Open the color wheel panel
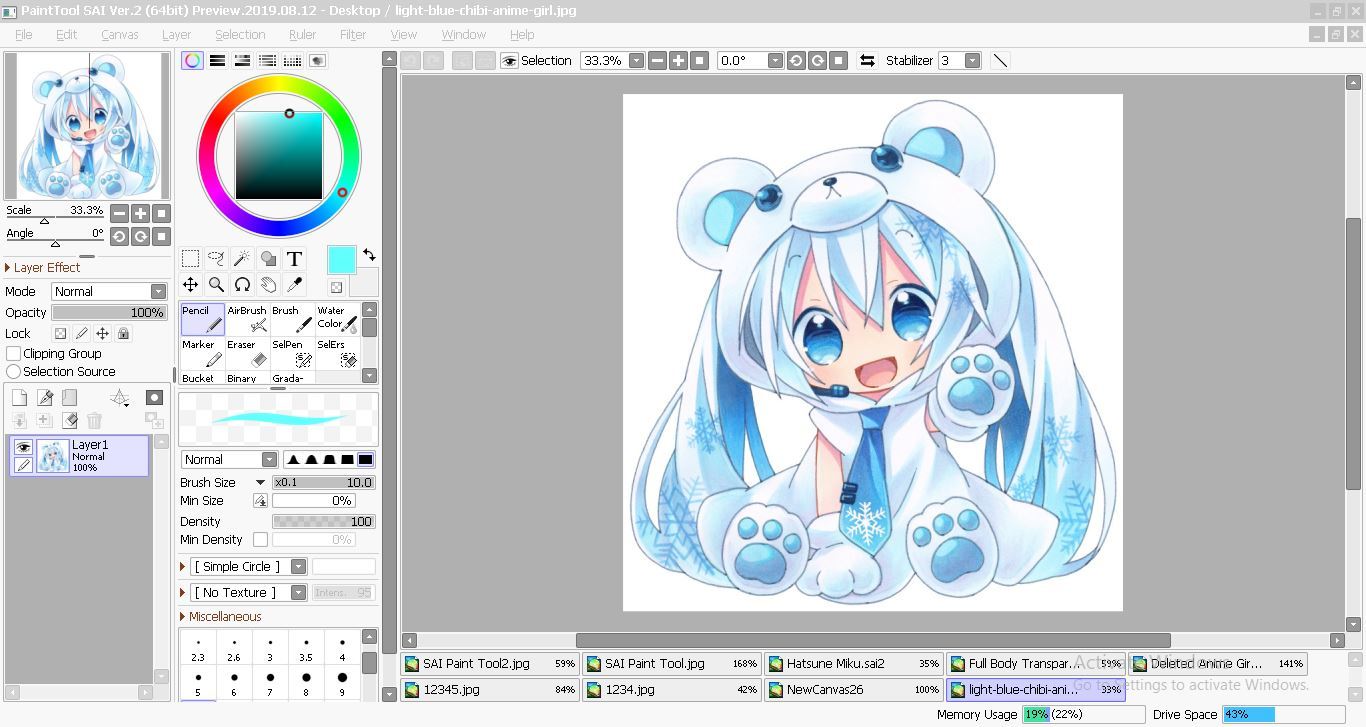This screenshot has width=1366, height=727. [x=192, y=61]
